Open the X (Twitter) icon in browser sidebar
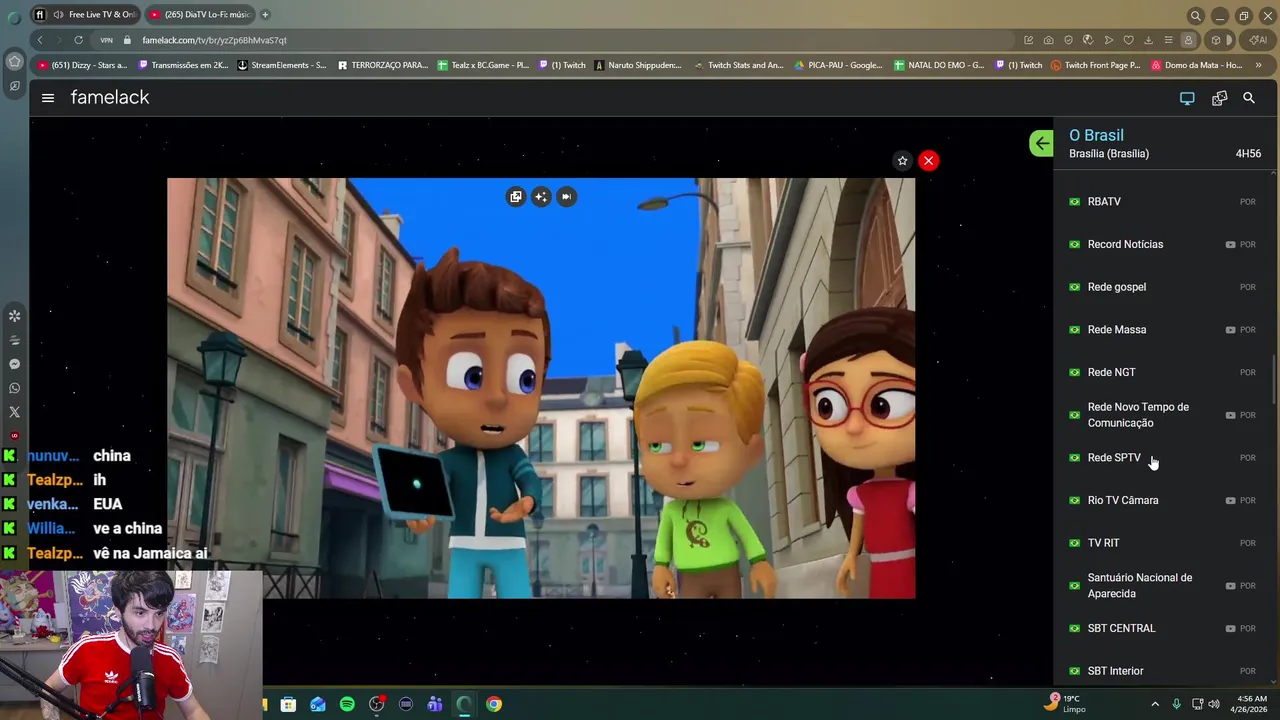 (14, 412)
